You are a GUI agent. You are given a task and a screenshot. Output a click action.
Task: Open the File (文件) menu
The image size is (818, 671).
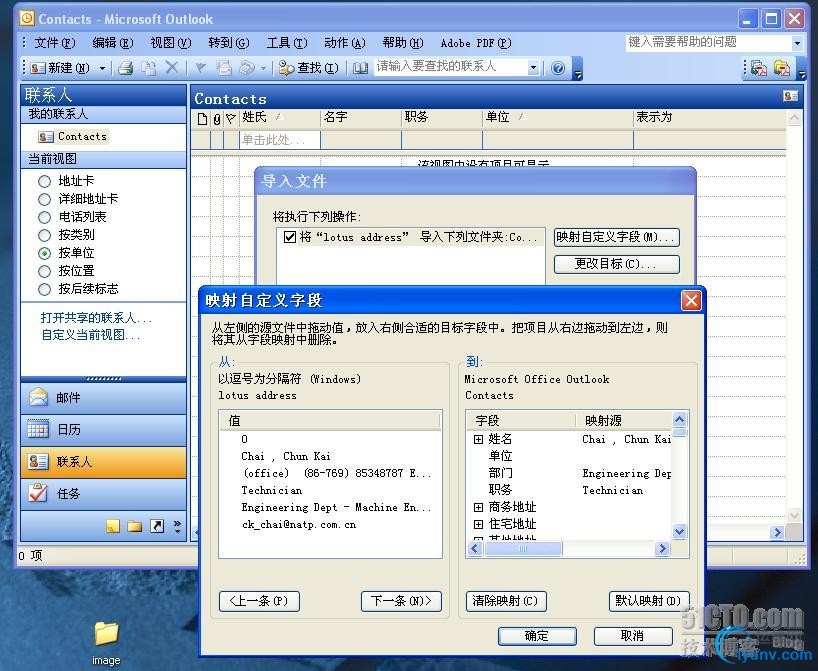coord(55,43)
